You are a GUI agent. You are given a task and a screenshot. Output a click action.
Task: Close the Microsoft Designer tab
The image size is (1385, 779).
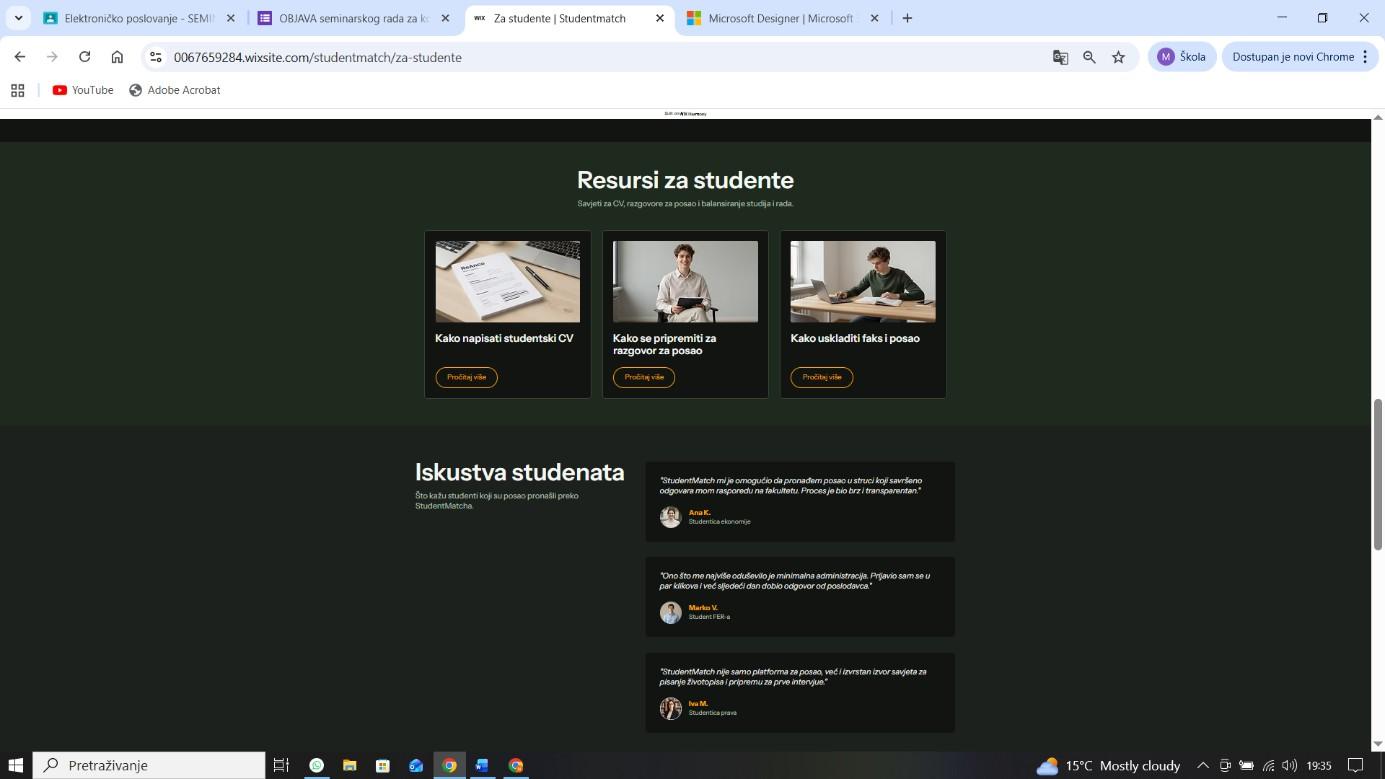click(x=874, y=18)
